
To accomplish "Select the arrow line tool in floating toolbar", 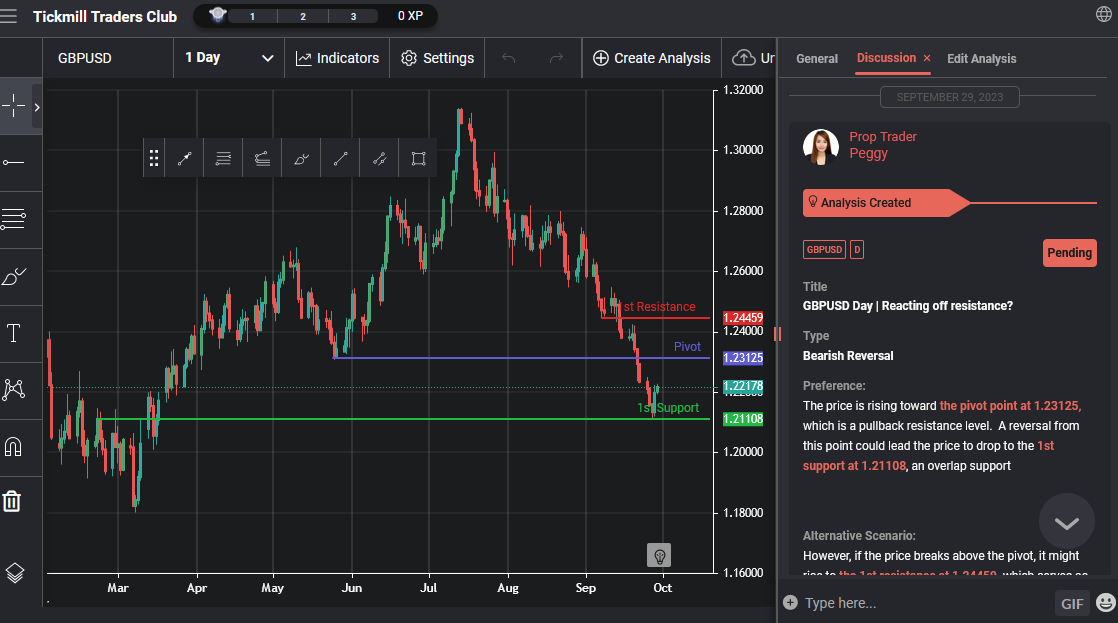I will (184, 158).
